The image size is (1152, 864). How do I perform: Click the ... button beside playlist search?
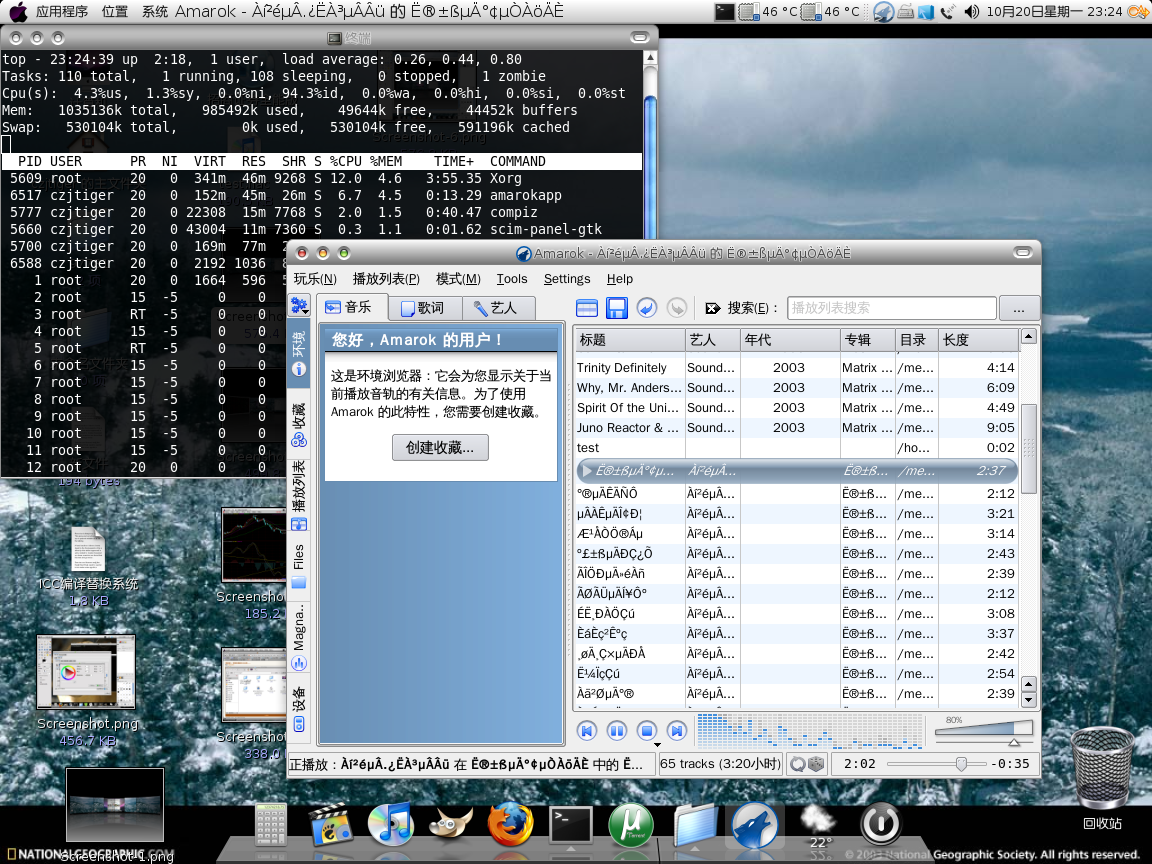coord(1019,309)
